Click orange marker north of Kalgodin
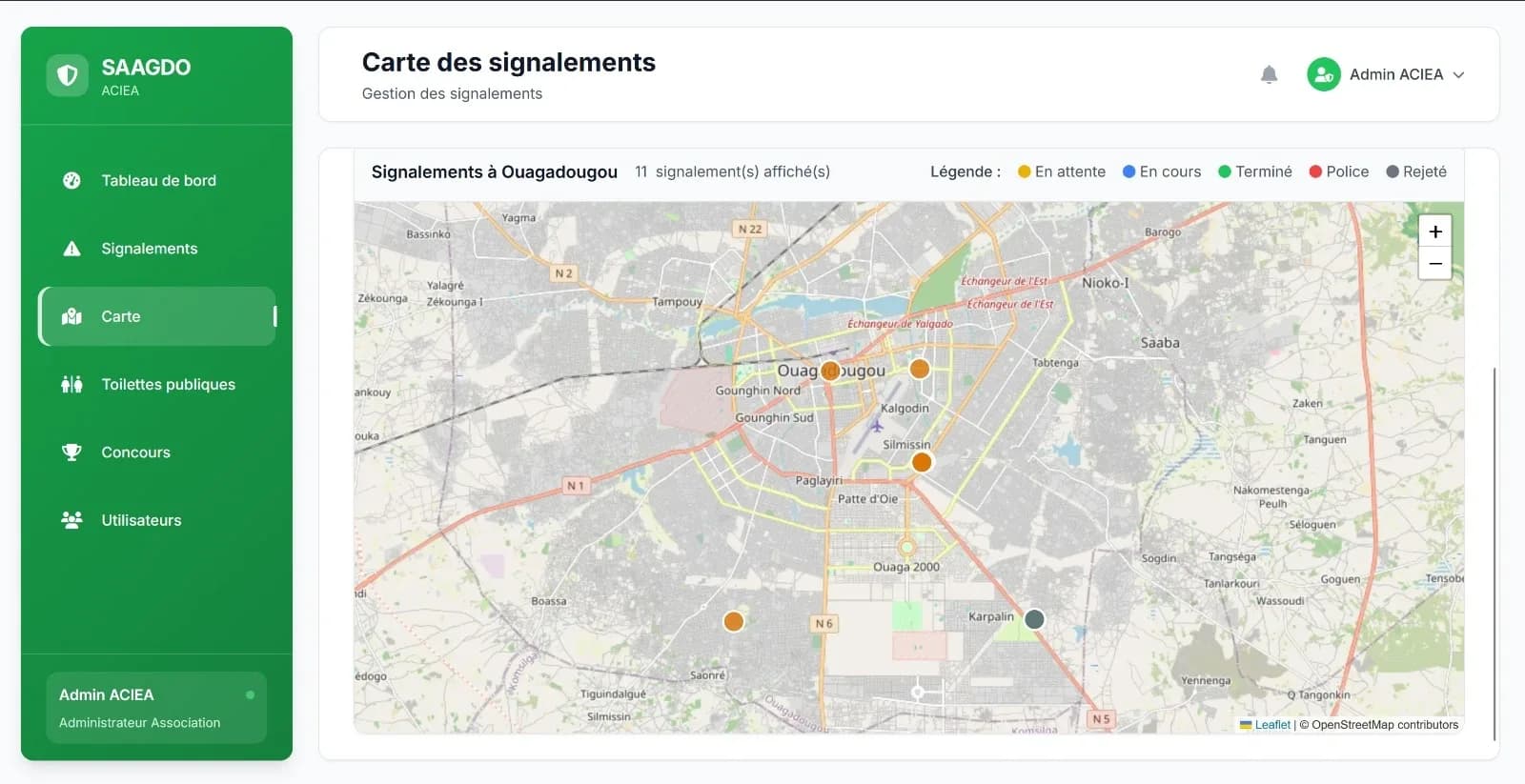 pos(920,368)
